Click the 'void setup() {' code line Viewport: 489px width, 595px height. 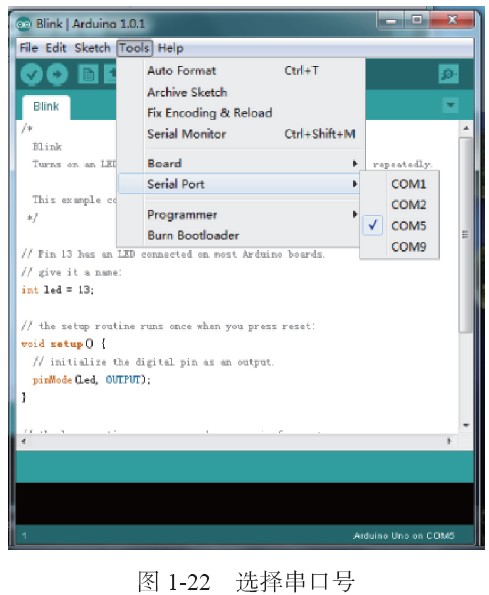[63, 344]
